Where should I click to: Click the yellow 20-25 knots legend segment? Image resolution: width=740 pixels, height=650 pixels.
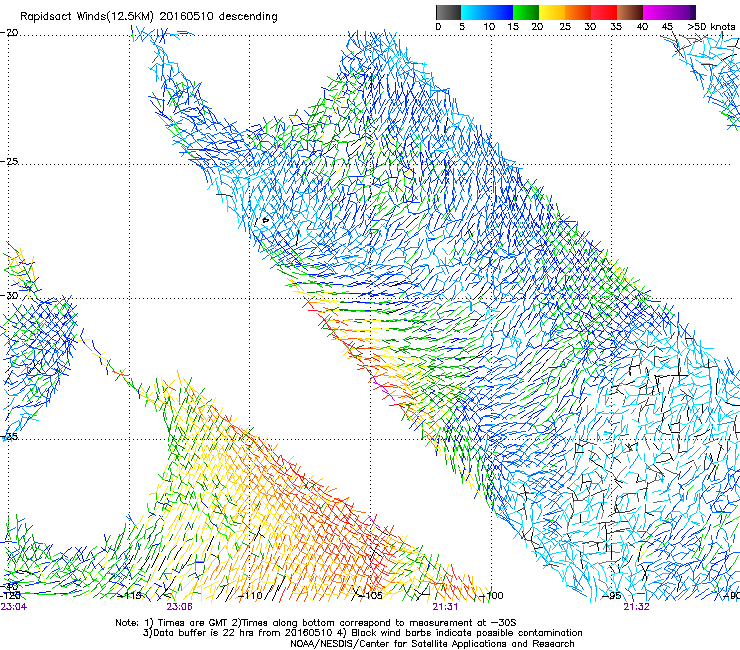tap(552, 12)
